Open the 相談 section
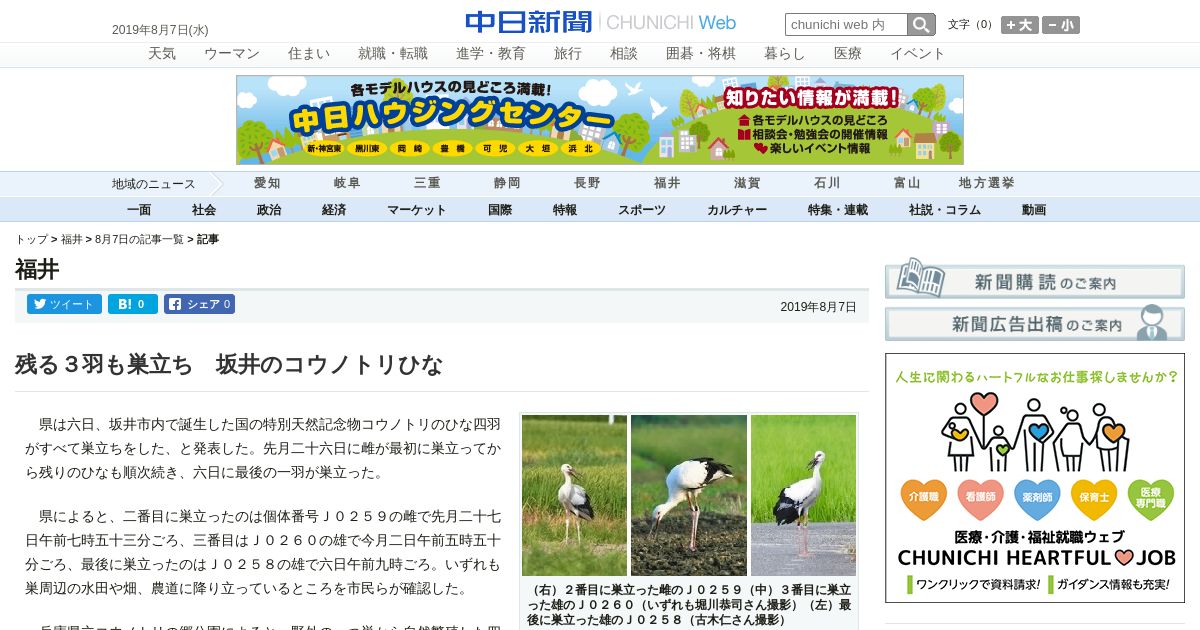The image size is (1200, 630). [x=624, y=54]
